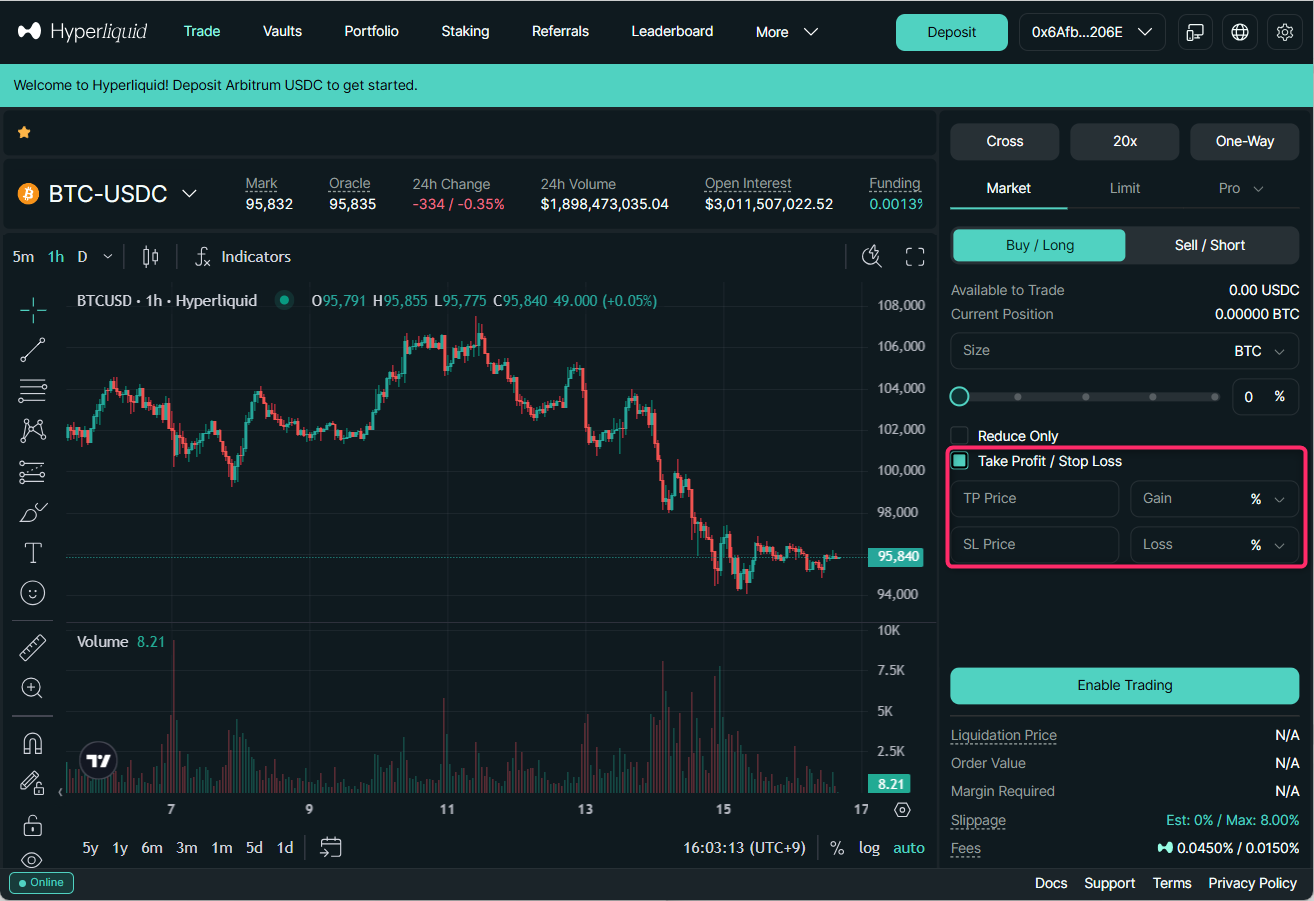Switch to the Limit order tab
The image size is (1314, 901).
coord(1124,188)
